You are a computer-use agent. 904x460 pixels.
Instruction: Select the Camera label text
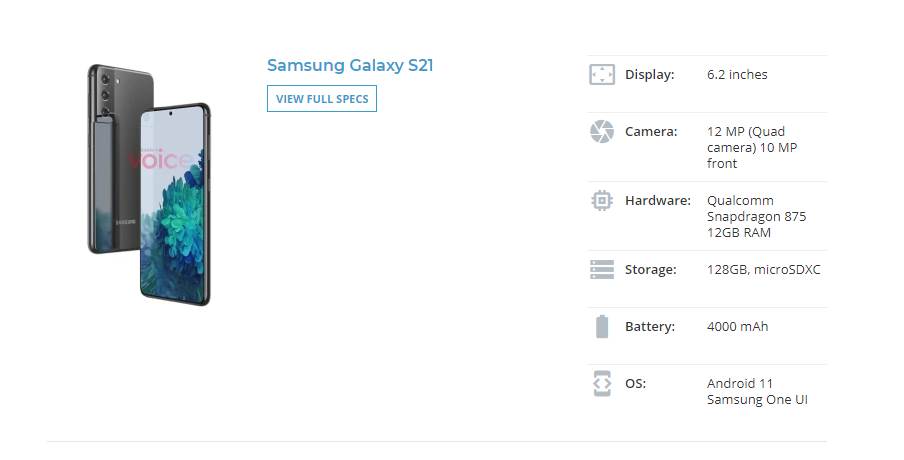coord(651,132)
